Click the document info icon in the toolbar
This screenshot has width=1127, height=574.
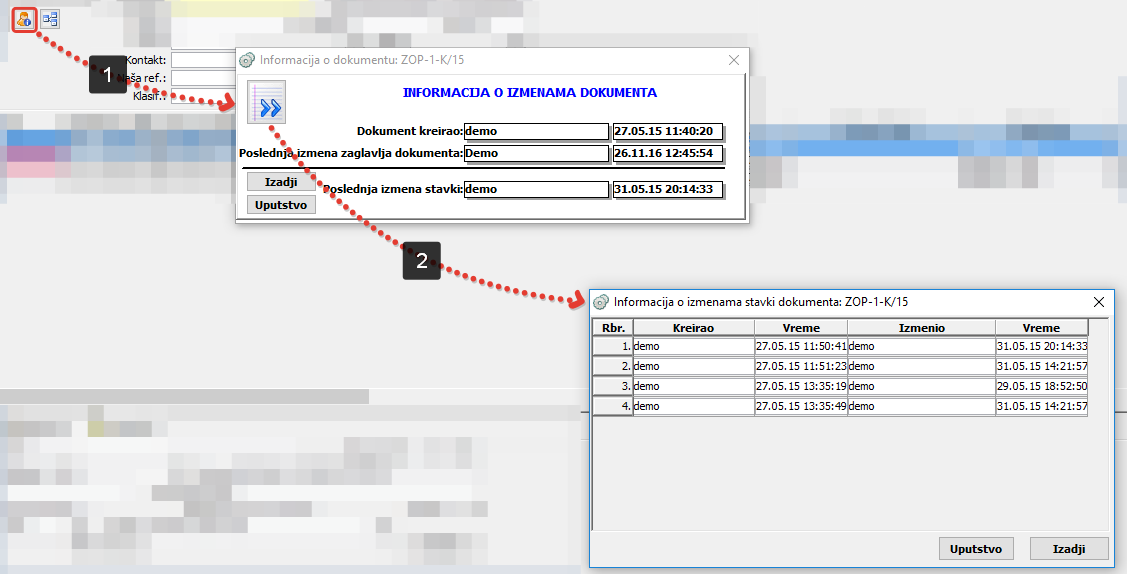pos(25,18)
